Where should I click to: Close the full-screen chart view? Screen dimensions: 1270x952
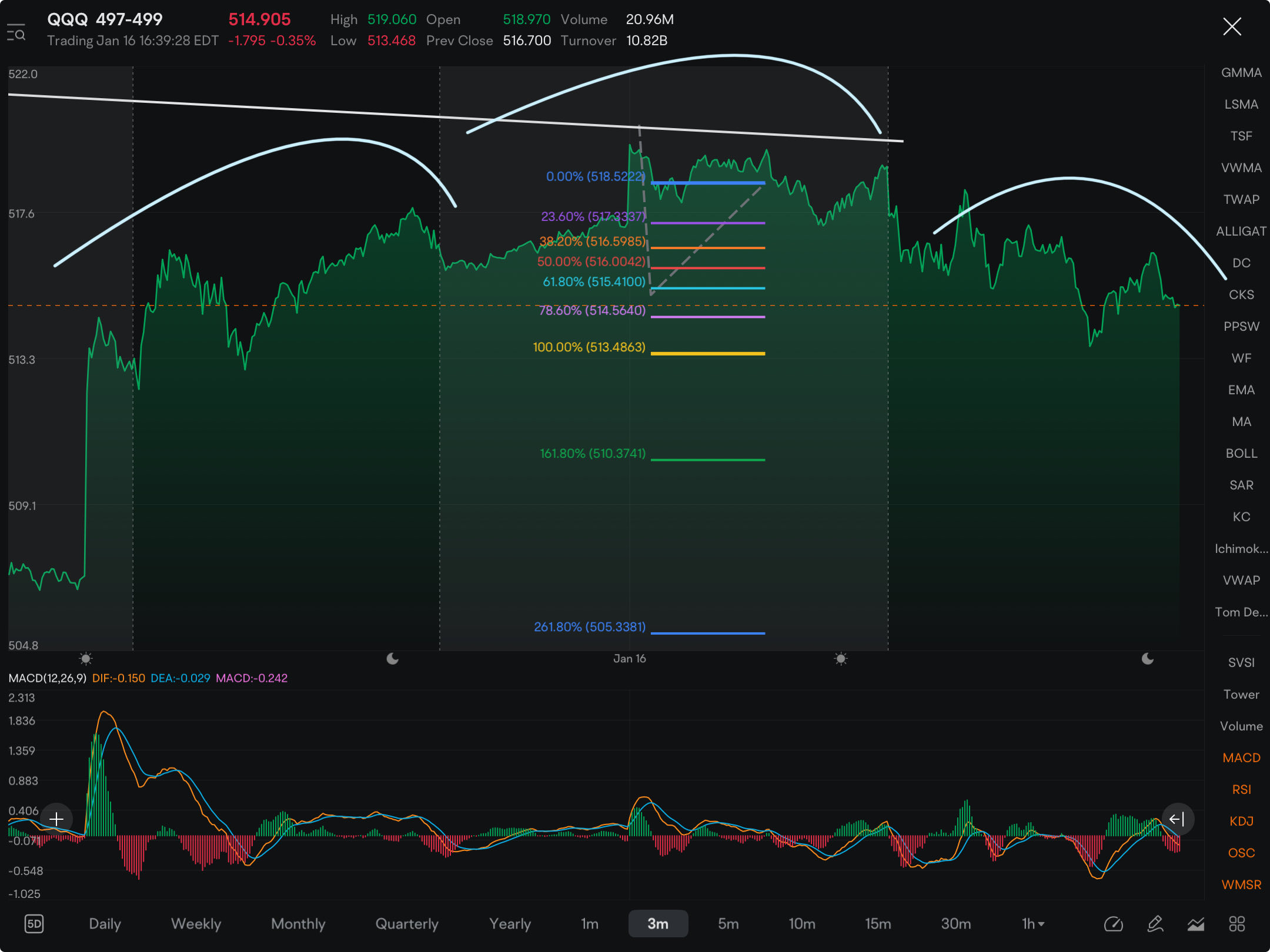click(x=1232, y=26)
